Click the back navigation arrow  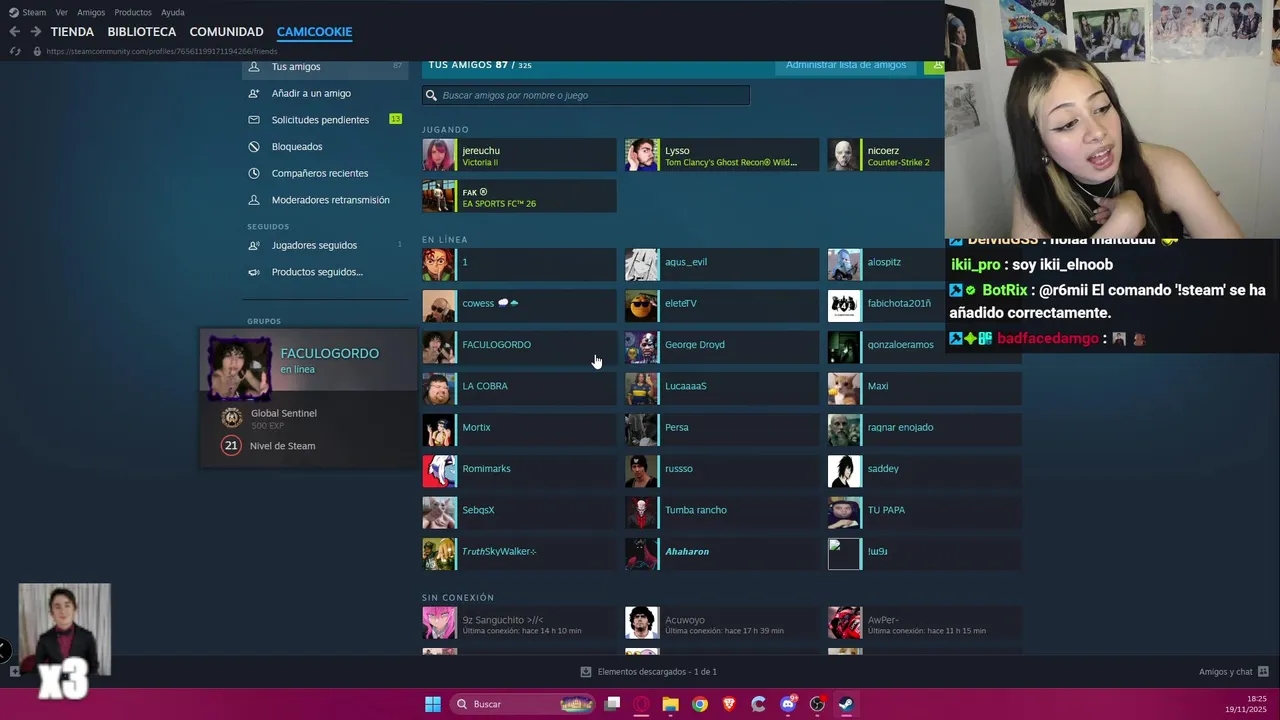point(14,32)
